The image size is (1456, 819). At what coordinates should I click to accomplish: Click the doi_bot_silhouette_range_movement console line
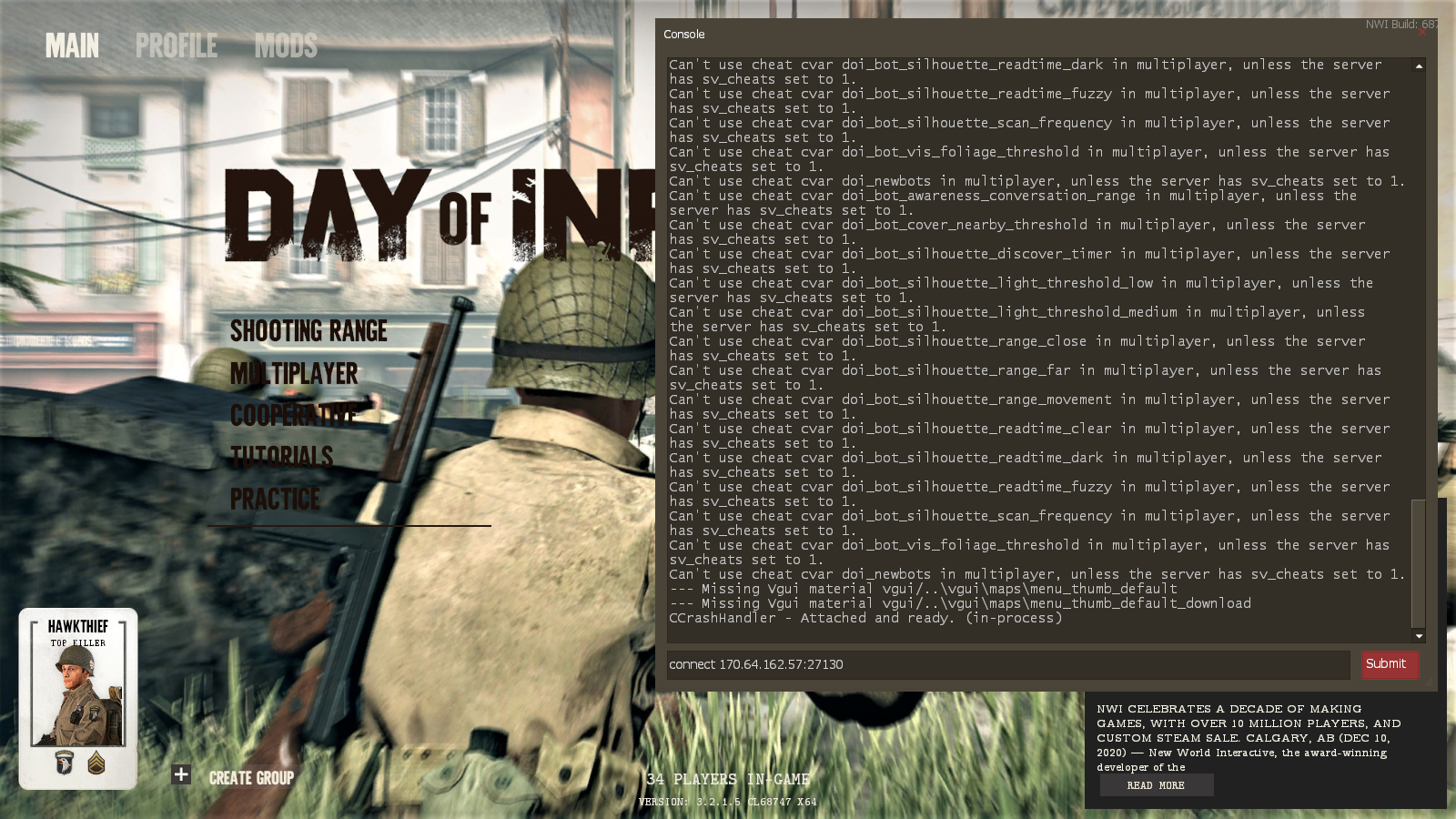tap(1029, 407)
